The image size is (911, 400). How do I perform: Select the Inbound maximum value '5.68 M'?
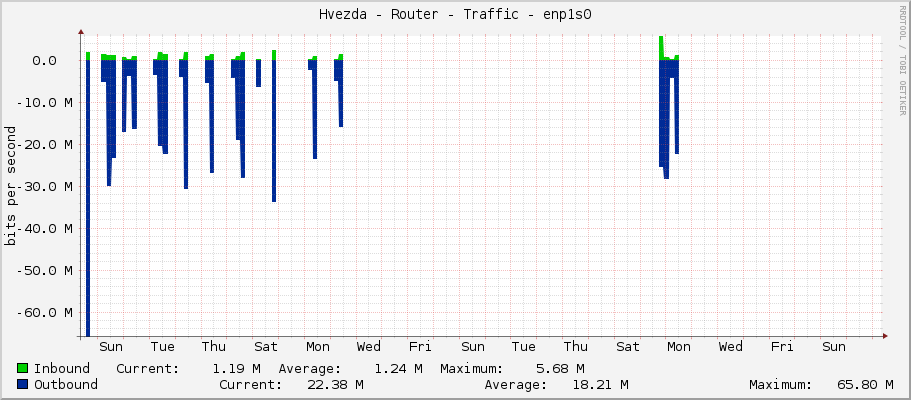click(560, 368)
